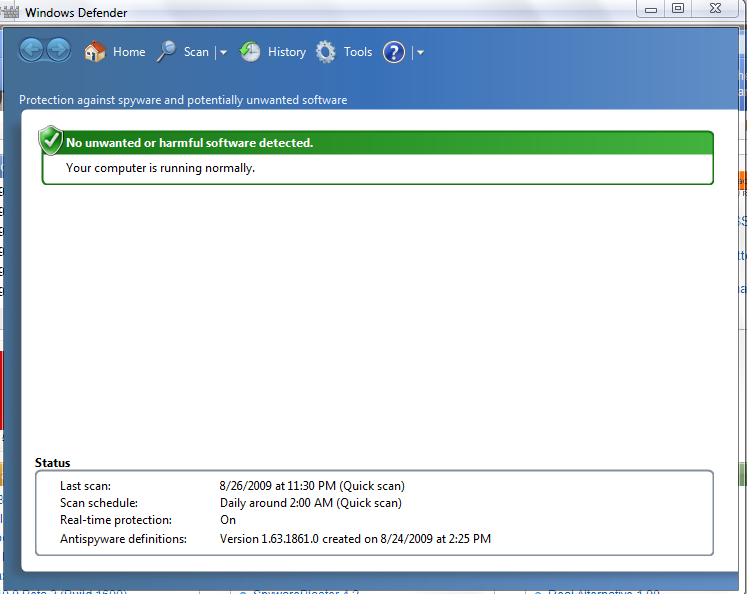This screenshot has width=747, height=594.
Task: Minimize the Windows Defender window
Action: click(651, 9)
